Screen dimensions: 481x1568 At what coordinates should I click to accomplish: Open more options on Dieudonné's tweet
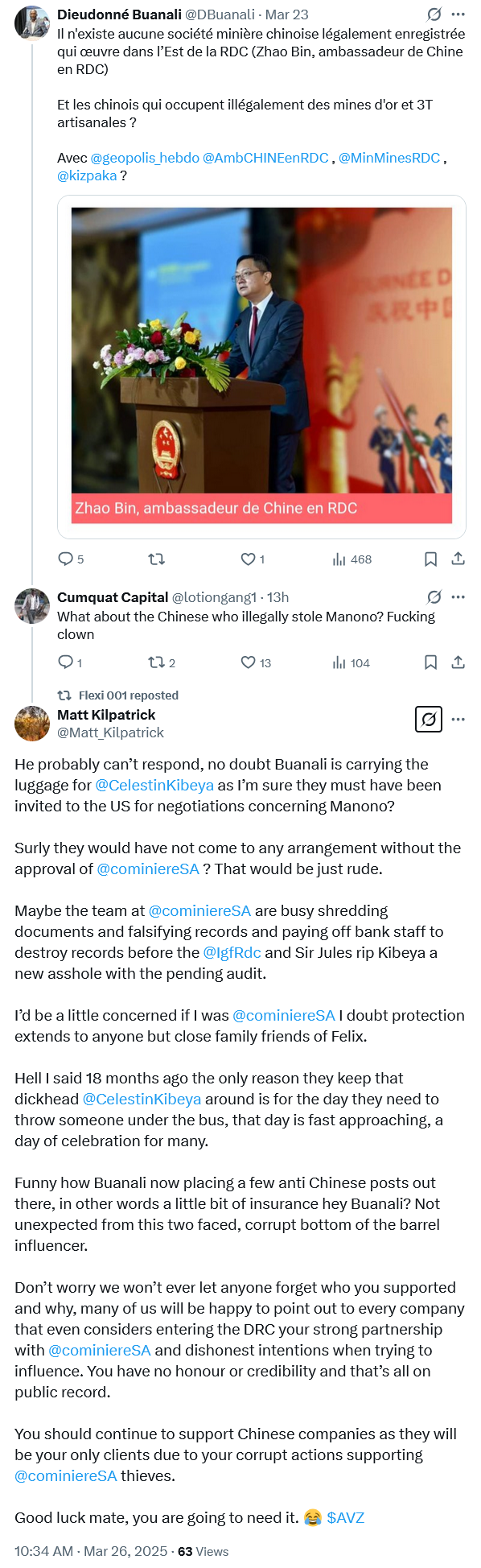click(458, 14)
